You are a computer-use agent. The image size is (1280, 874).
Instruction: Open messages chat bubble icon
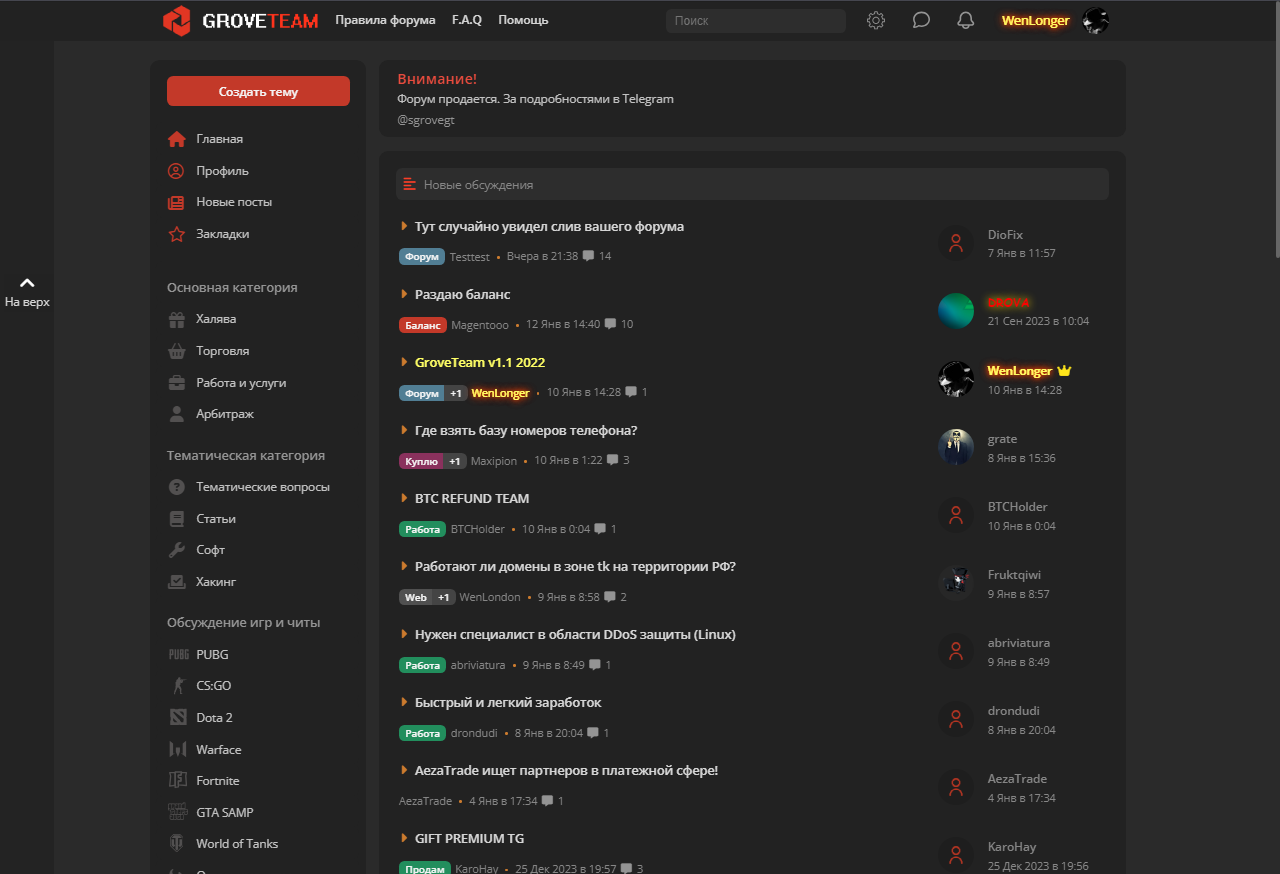coord(921,20)
